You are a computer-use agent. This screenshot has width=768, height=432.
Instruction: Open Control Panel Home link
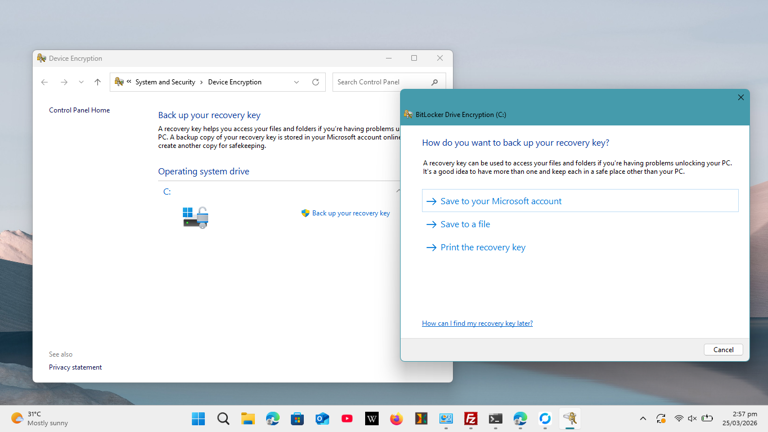tap(79, 110)
